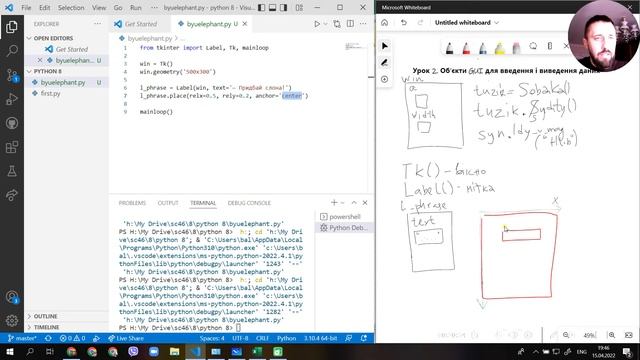Click Live Share in status bar
The height and width of the screenshot is (360, 640).
pos(126,338)
